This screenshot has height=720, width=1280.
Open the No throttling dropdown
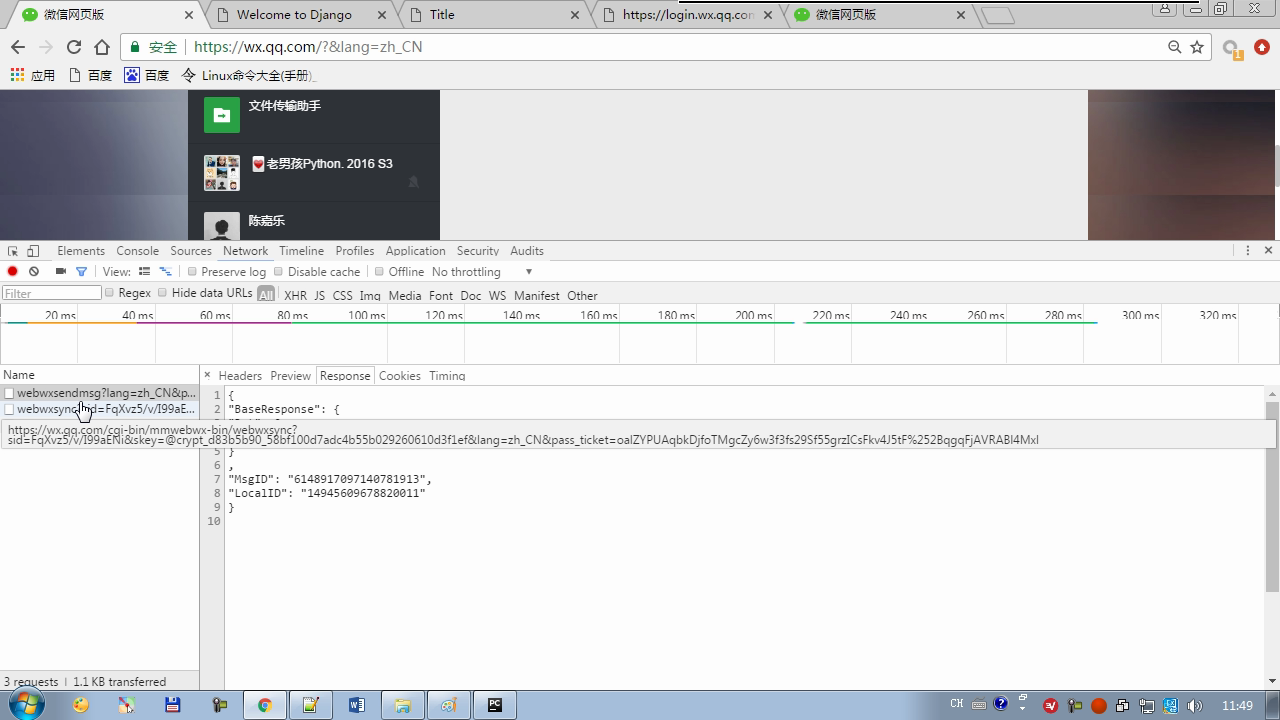click(482, 272)
